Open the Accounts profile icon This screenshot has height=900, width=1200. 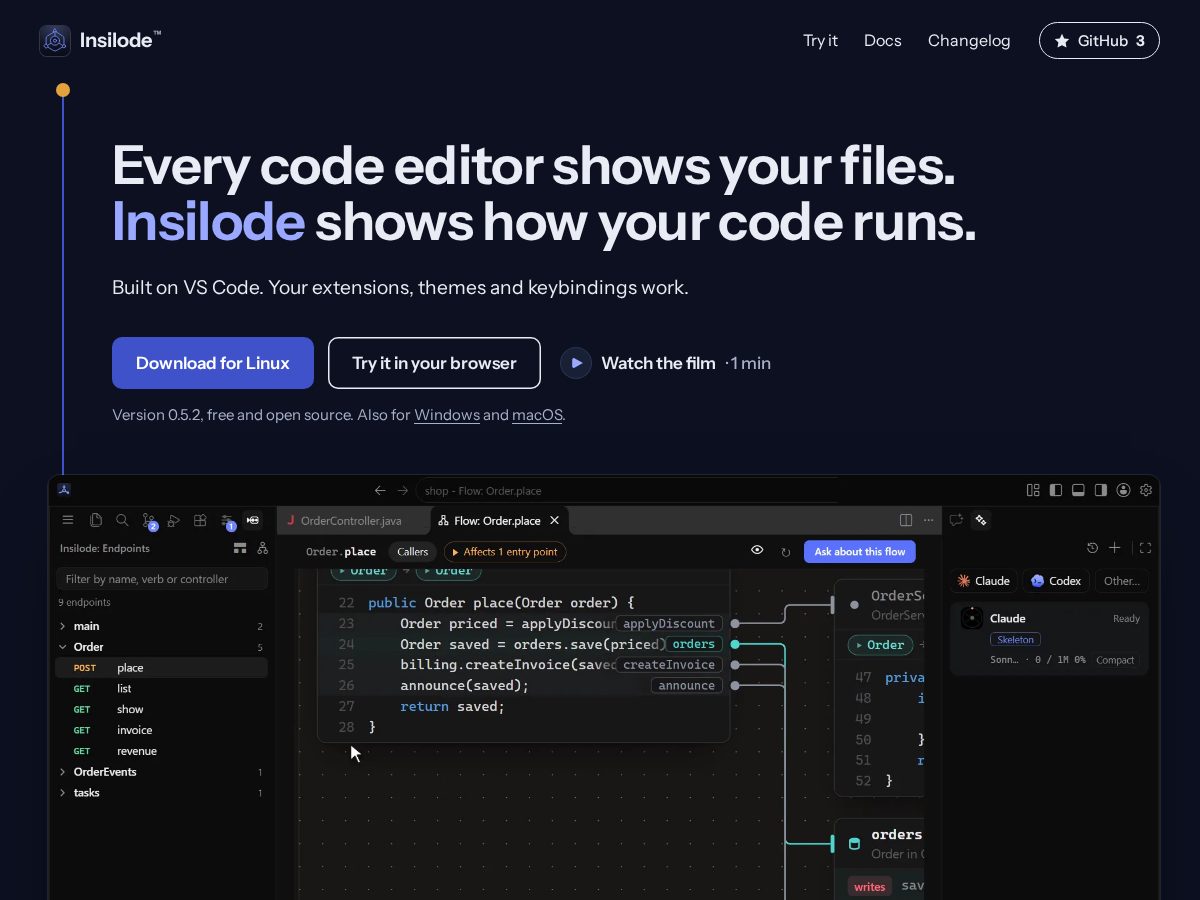pos(1124,490)
